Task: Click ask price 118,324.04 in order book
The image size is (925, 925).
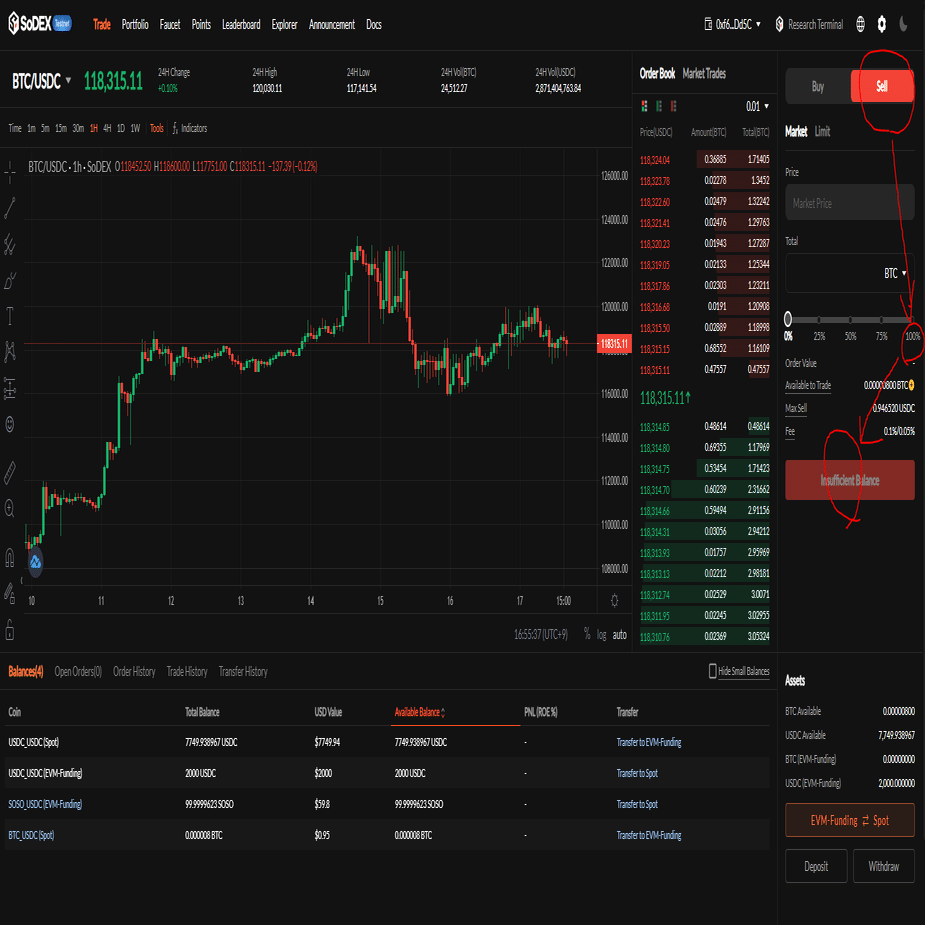Action: point(655,160)
